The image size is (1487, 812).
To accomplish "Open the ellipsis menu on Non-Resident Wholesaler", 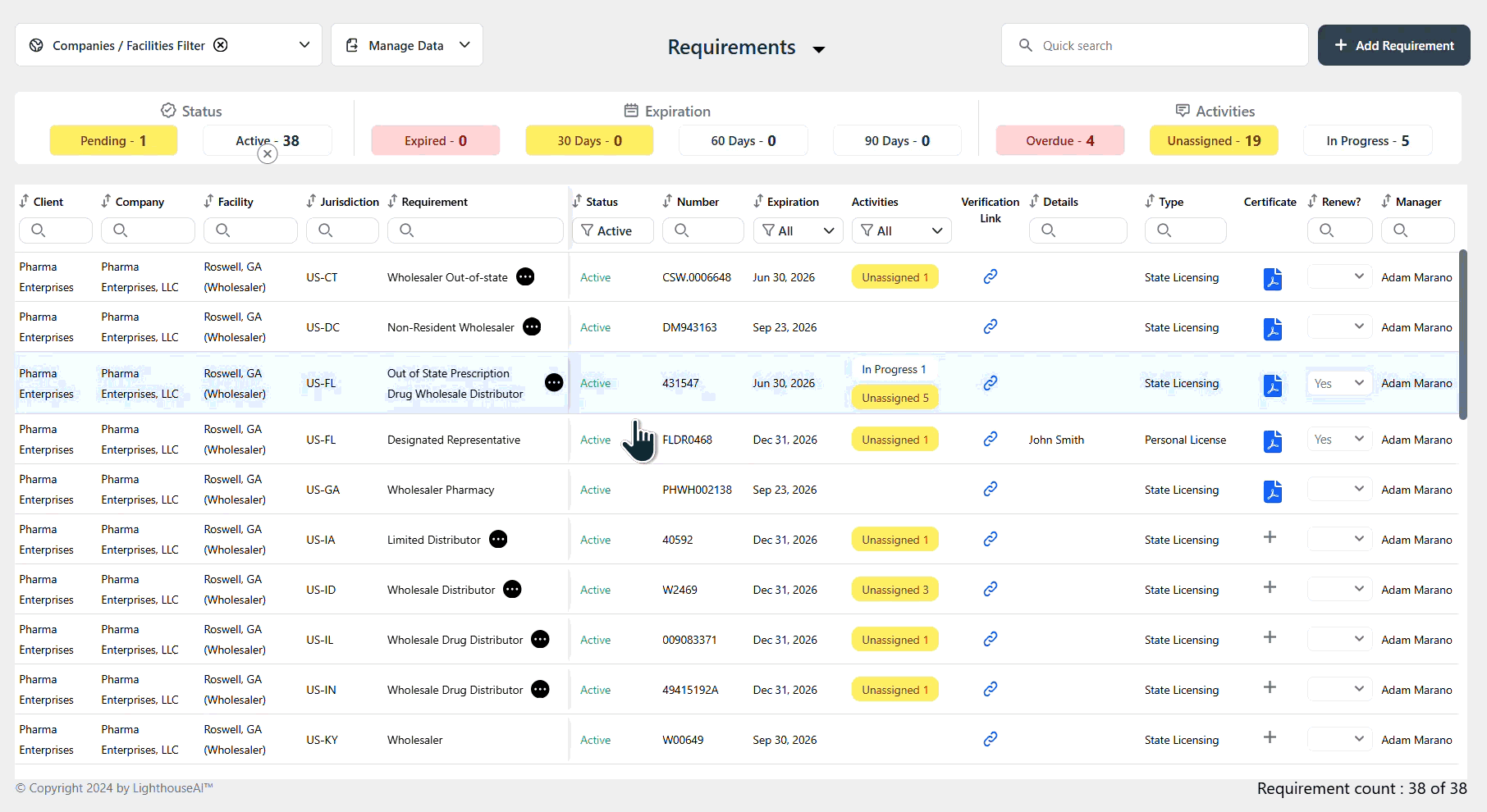I will (532, 326).
